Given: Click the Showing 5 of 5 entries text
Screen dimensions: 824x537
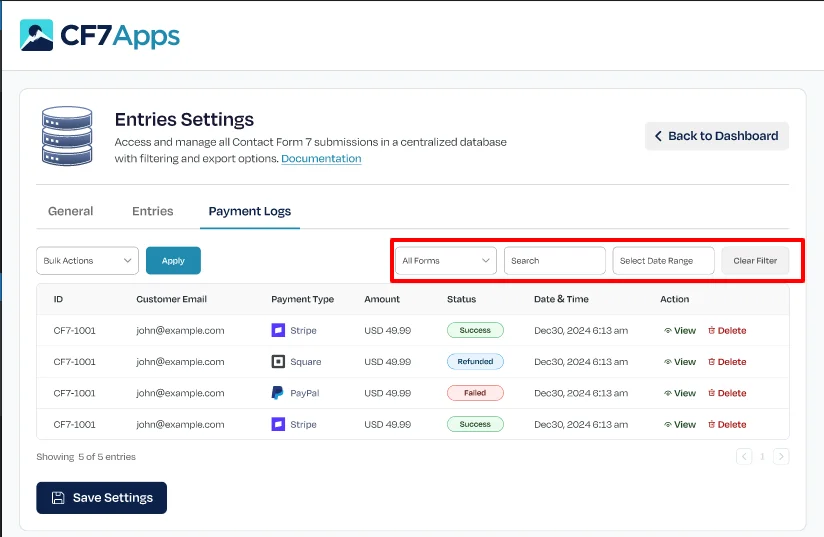Looking at the screenshot, I should (86, 457).
